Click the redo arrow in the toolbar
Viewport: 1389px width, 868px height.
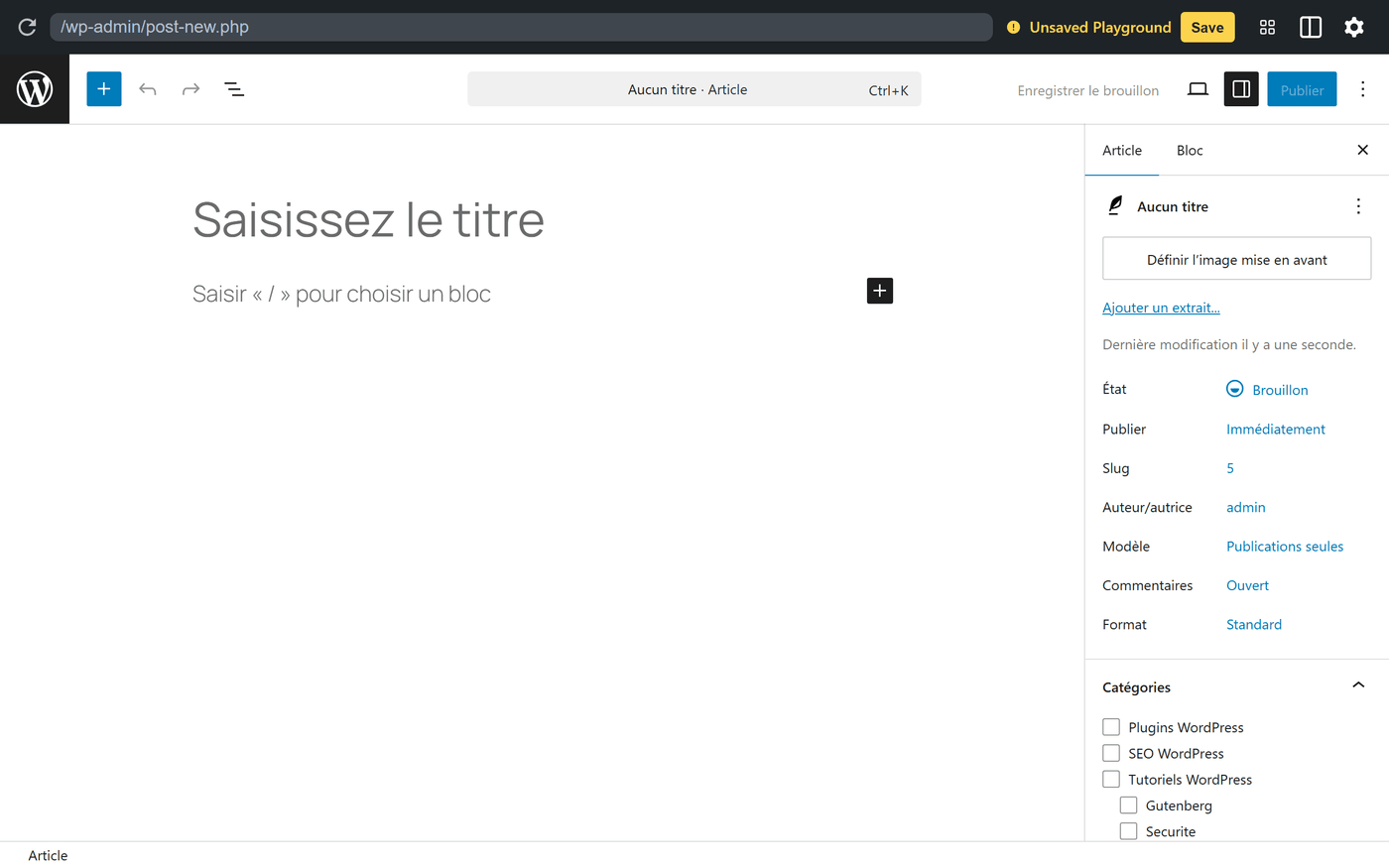[x=189, y=88]
